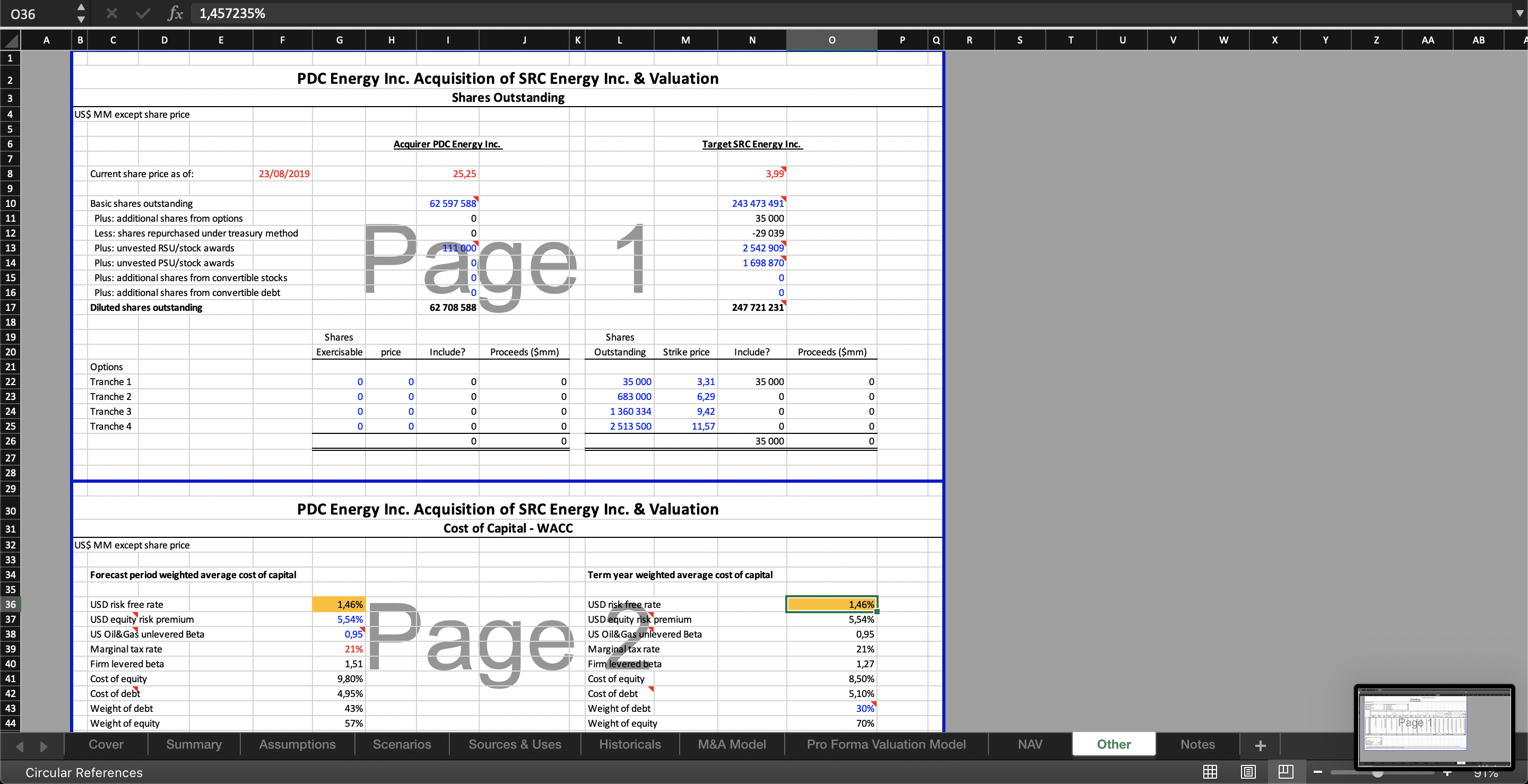The height and width of the screenshot is (784, 1528).
Task: Switch to Page Layout view icon
Action: tap(1248, 772)
